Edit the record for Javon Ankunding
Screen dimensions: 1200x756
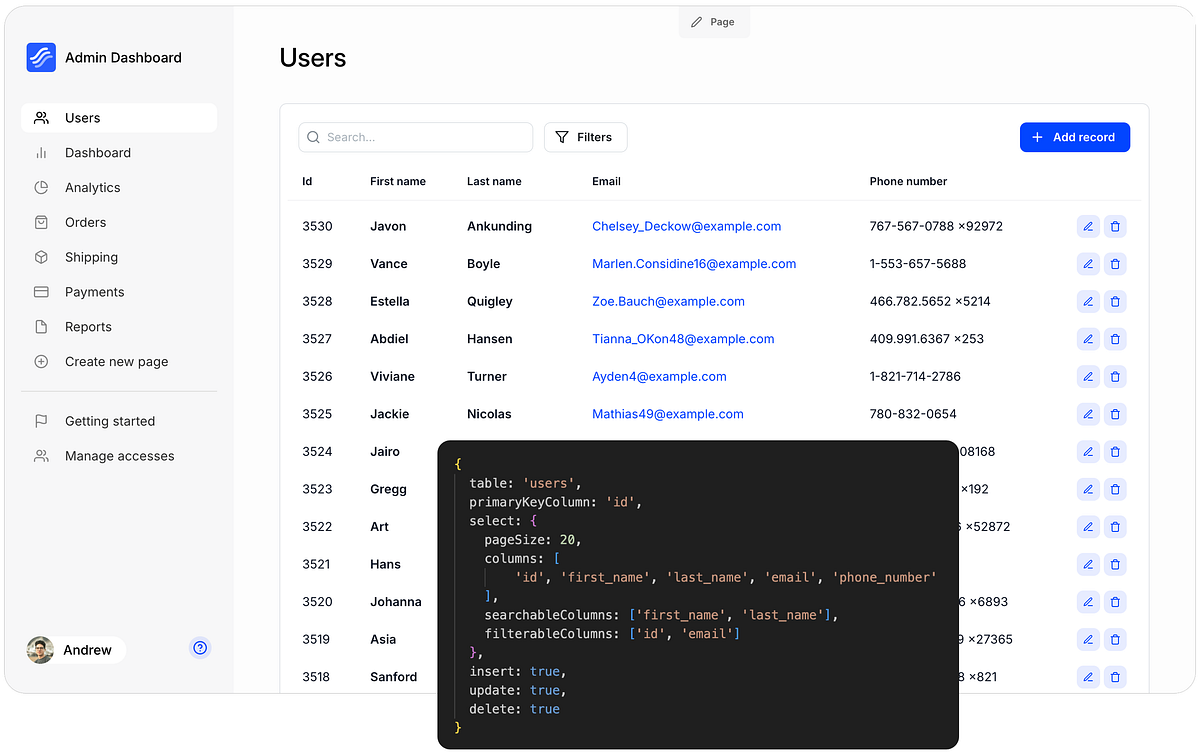(1088, 226)
